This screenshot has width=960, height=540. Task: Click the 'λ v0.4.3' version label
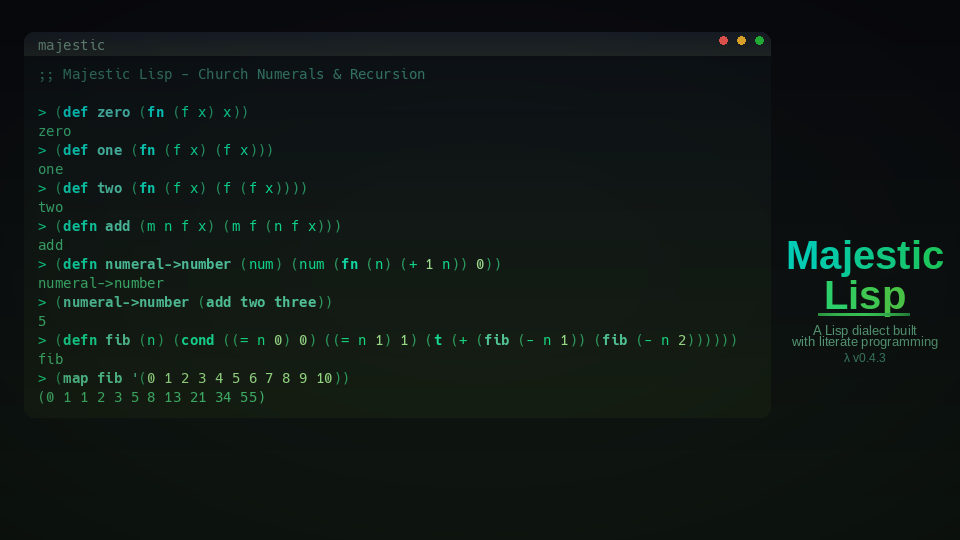pyautogui.click(x=864, y=358)
